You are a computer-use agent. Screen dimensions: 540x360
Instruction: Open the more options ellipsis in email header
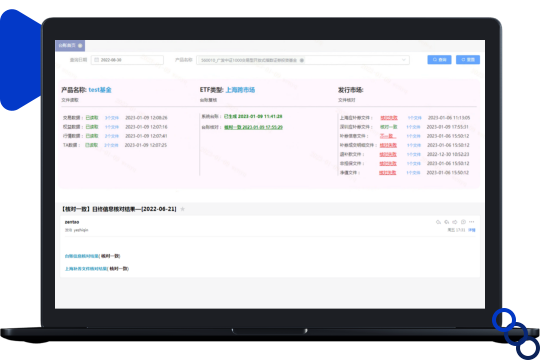coord(471,222)
